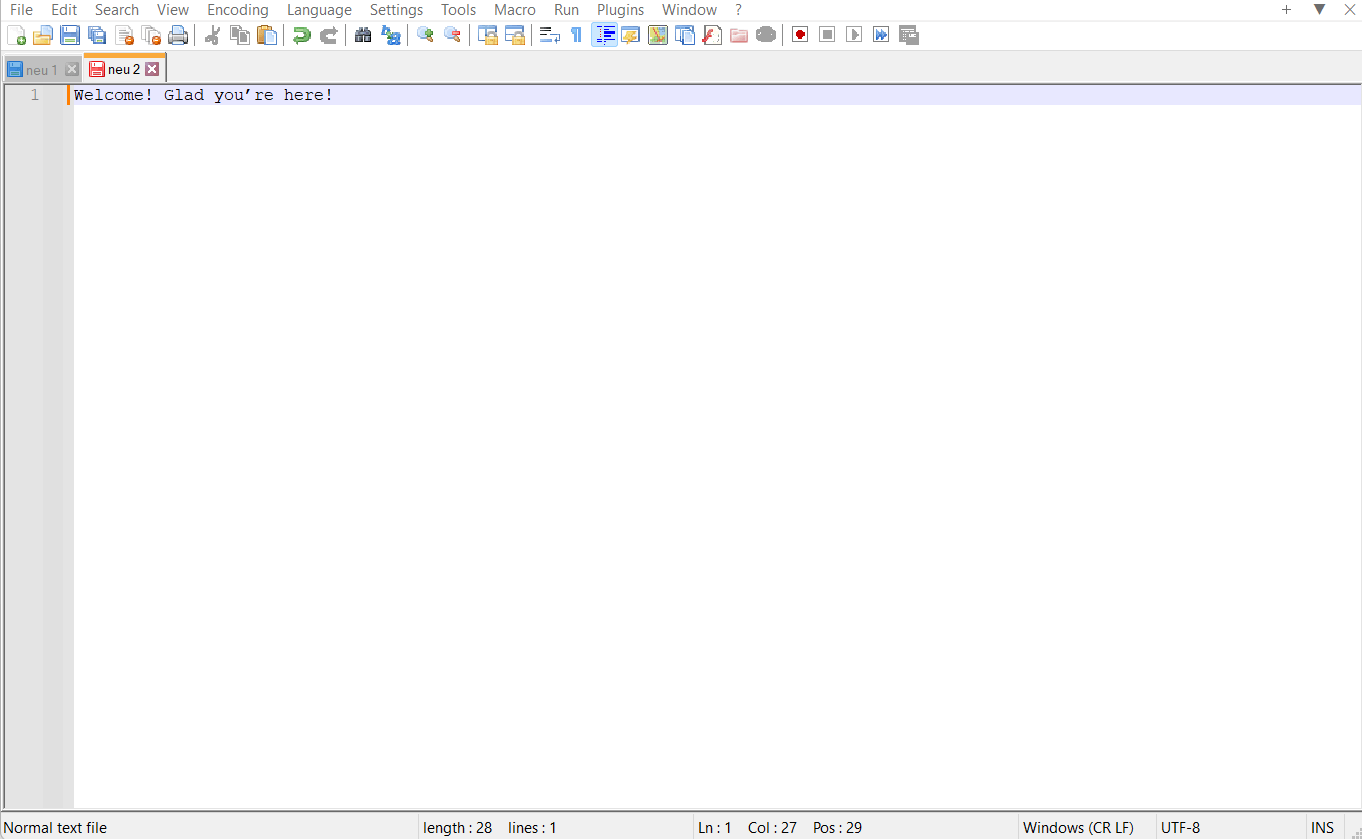Start recording a macro
Viewport: 1362px width, 839px height.
[x=799, y=34]
